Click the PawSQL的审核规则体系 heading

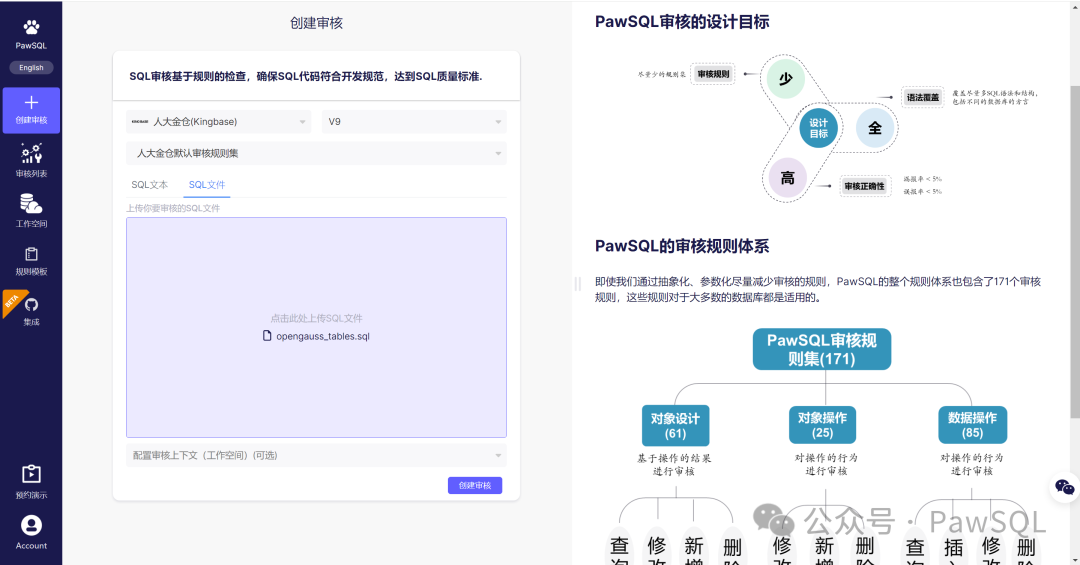[682, 246]
